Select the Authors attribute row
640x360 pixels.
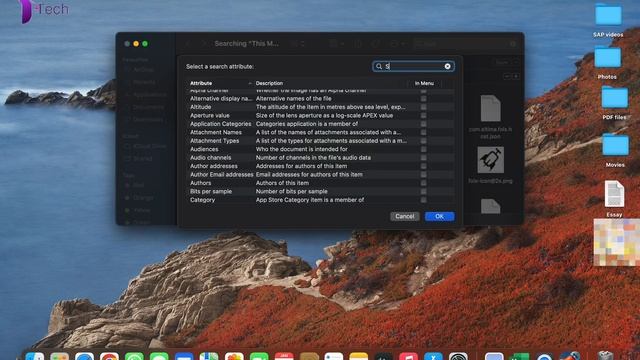click(320, 183)
